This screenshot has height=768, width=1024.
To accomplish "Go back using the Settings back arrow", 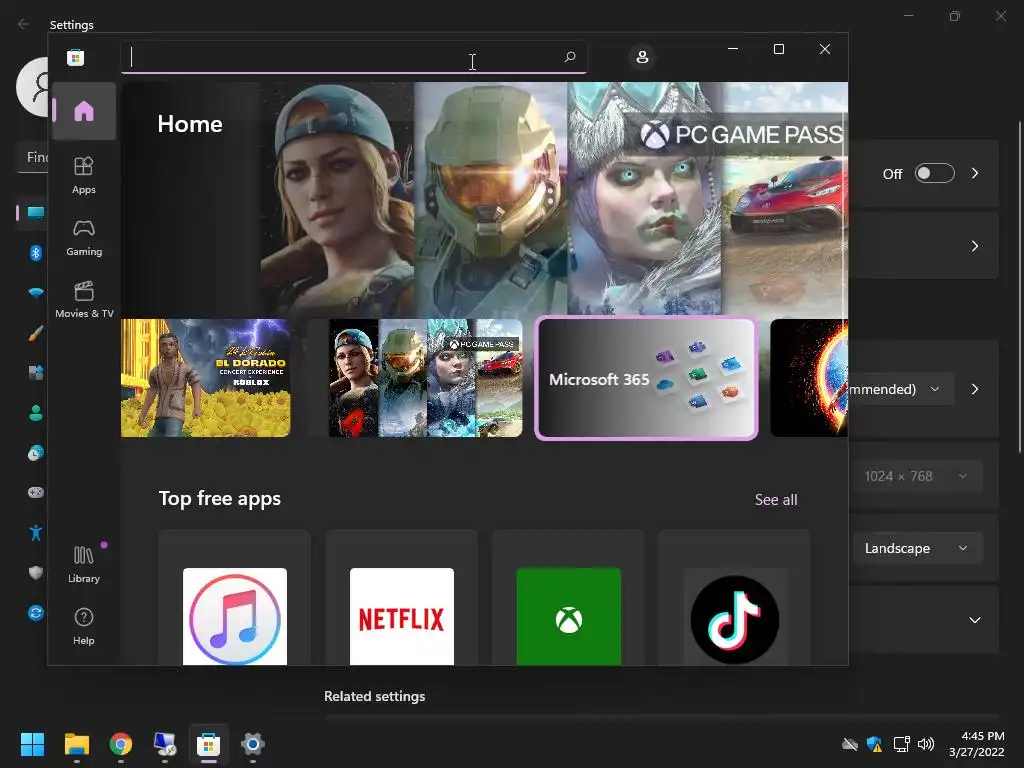I will 24,24.
